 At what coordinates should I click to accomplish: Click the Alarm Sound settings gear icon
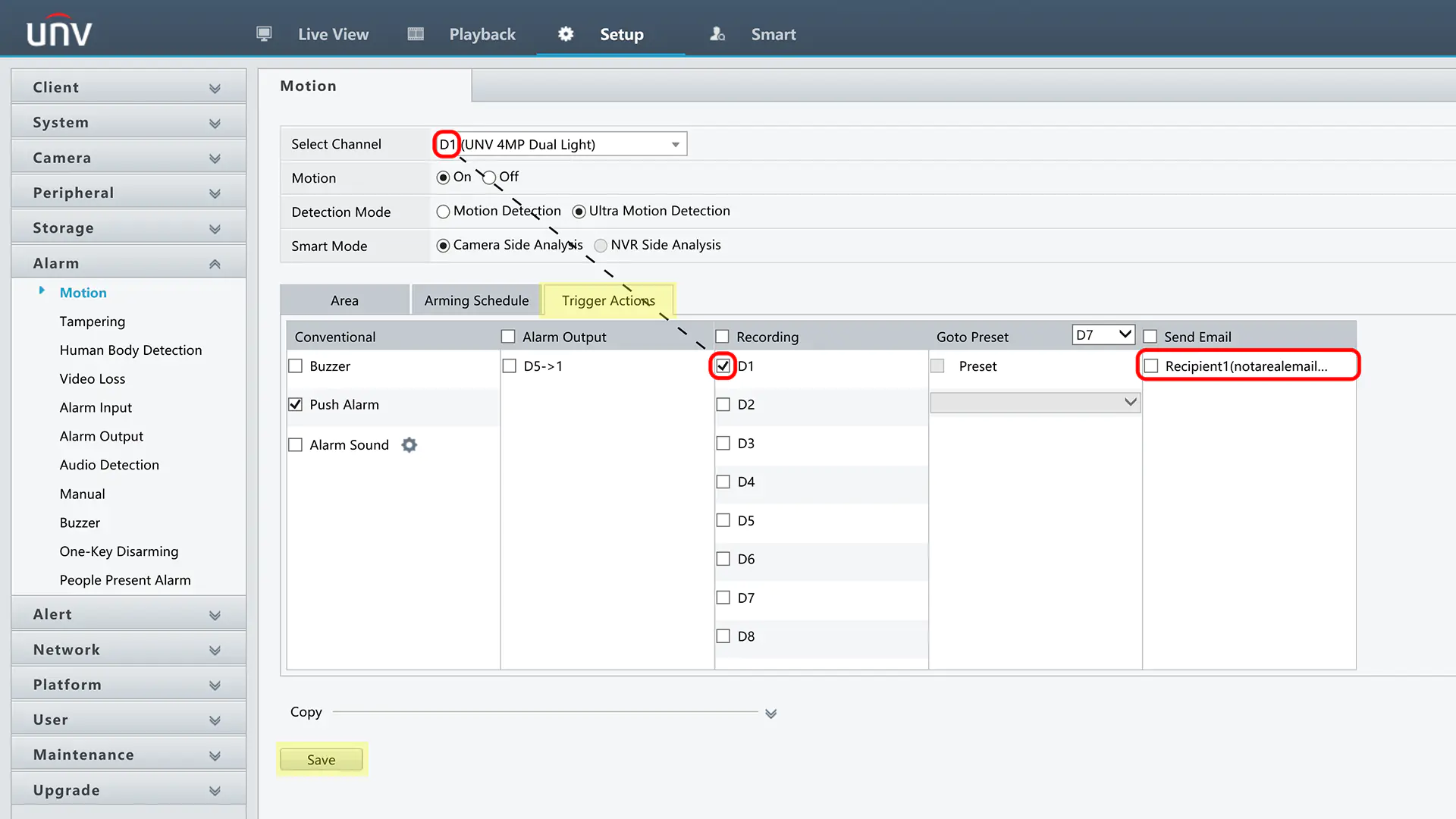[408, 445]
